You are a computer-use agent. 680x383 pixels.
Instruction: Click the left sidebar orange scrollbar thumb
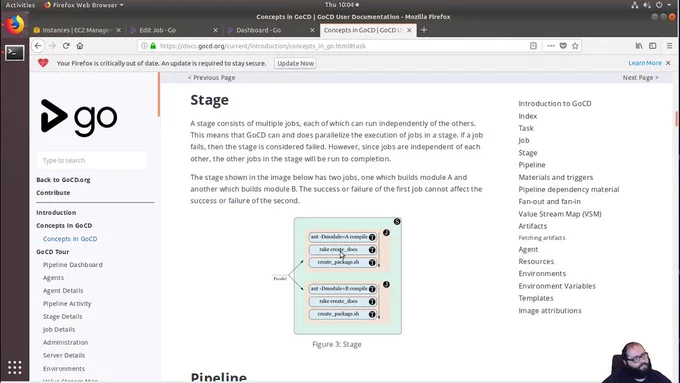pyautogui.click(x=159, y=94)
